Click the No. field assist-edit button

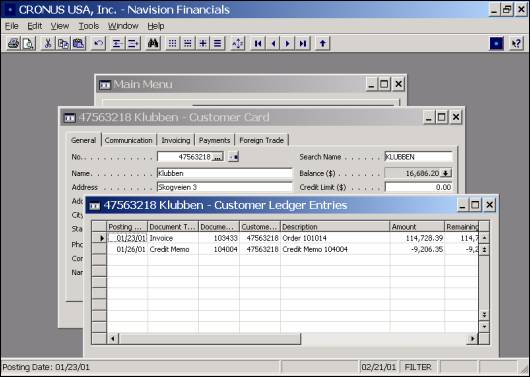(218, 157)
